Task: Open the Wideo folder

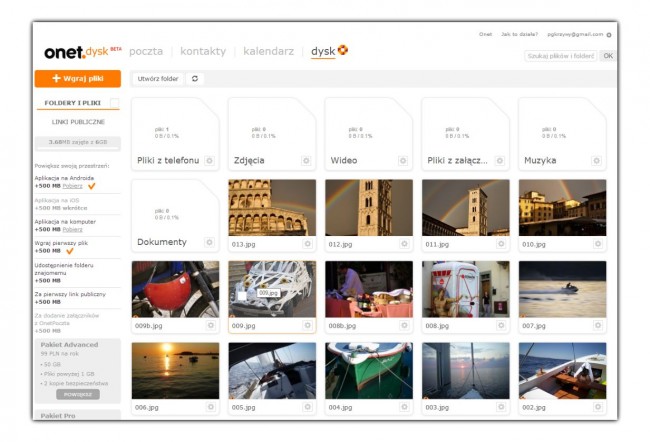Action: (369, 134)
